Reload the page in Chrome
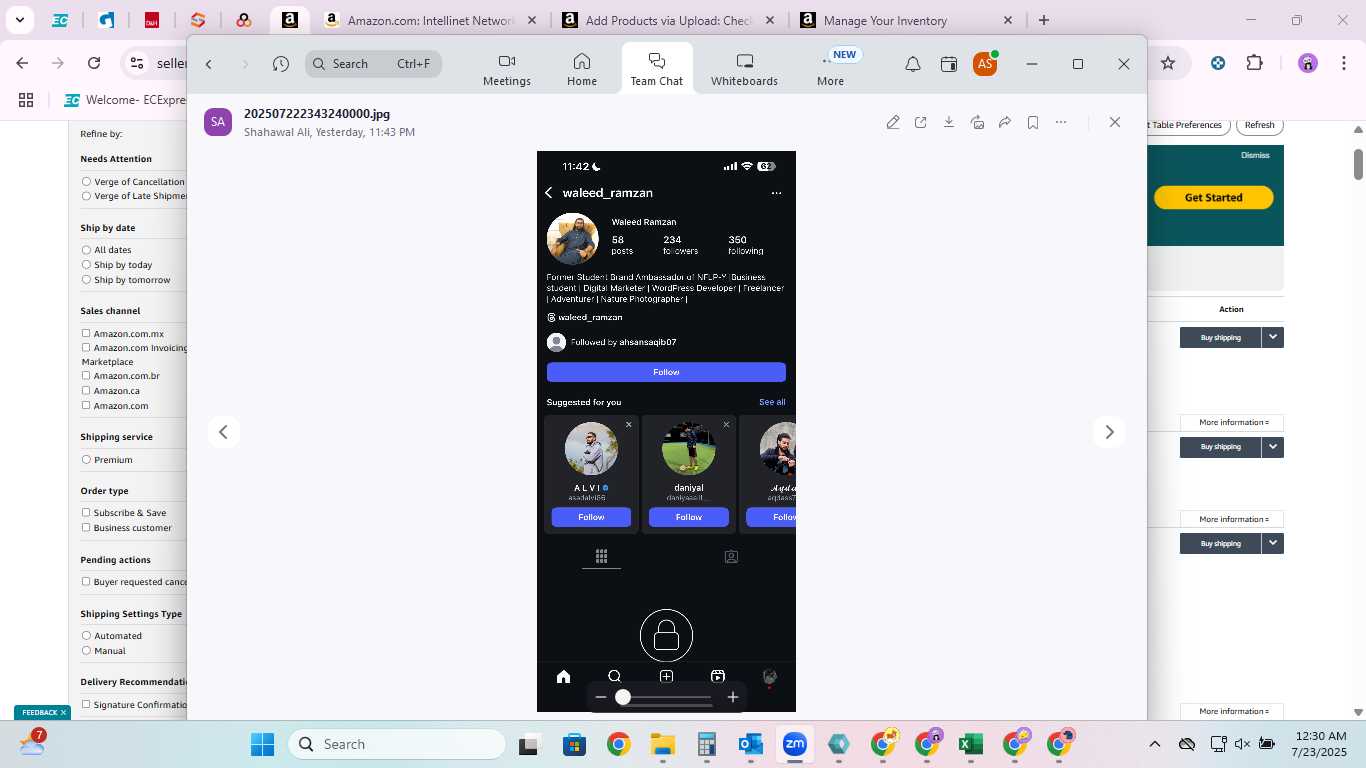1366x768 pixels. tap(94, 63)
